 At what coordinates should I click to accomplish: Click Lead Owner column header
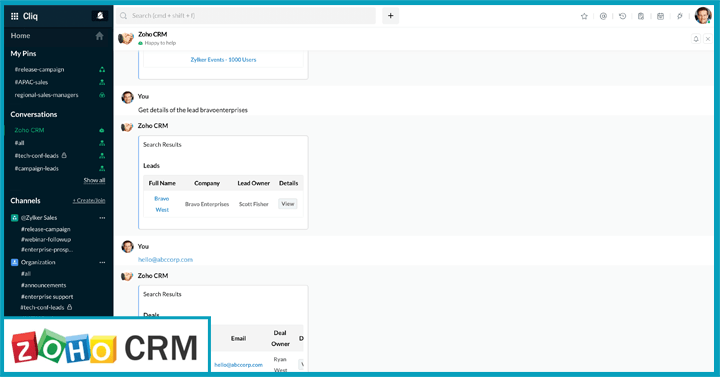[x=253, y=183]
